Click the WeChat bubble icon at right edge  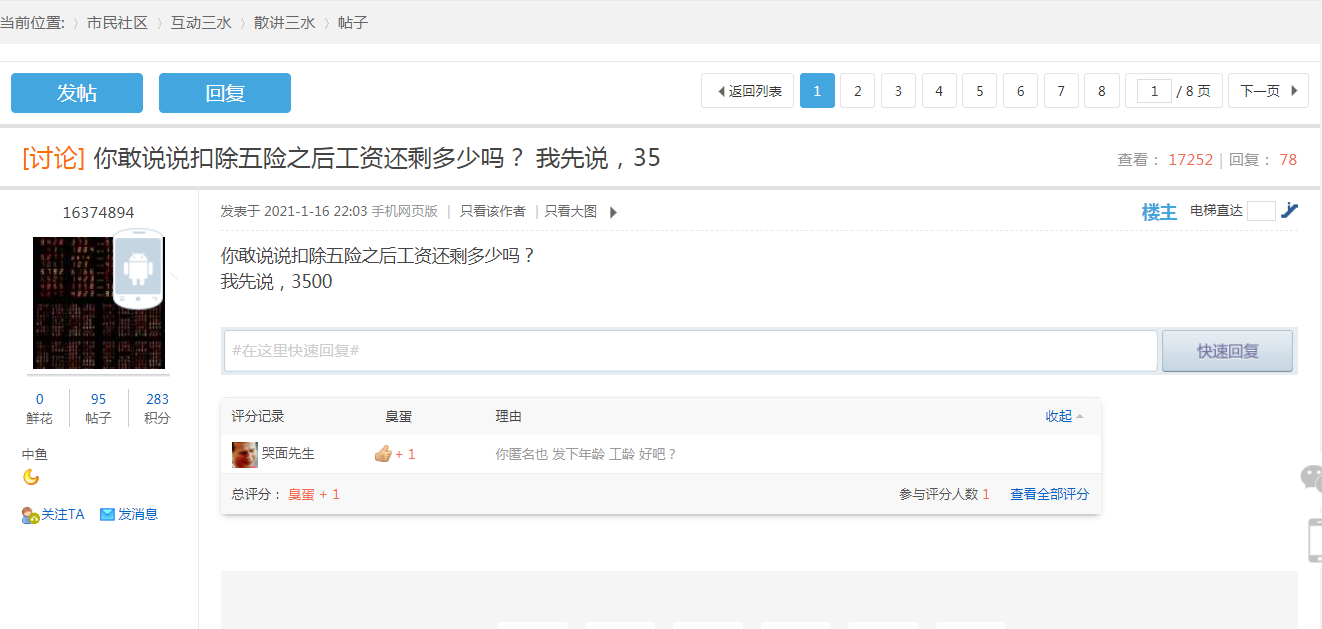[x=1311, y=477]
